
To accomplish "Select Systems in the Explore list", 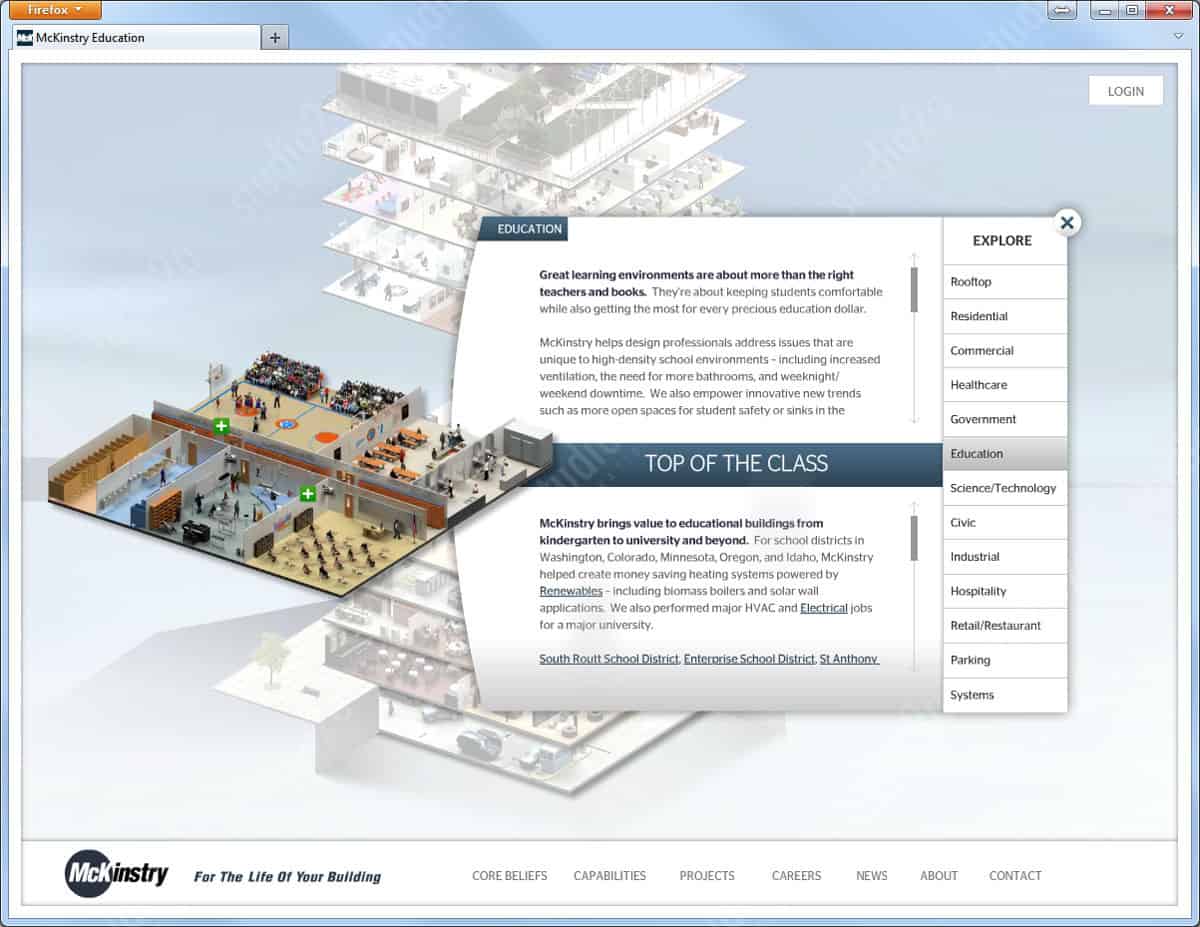I will pyautogui.click(x=1005, y=695).
